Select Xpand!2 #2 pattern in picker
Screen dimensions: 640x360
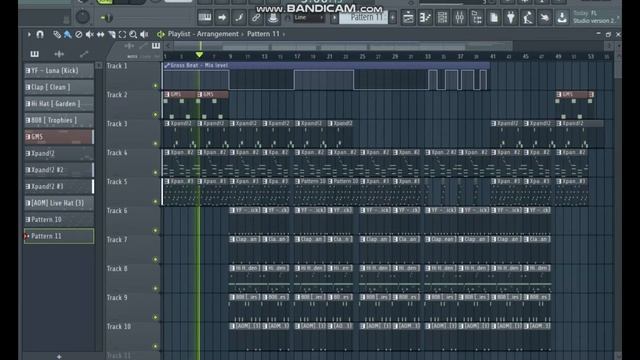(x=59, y=170)
